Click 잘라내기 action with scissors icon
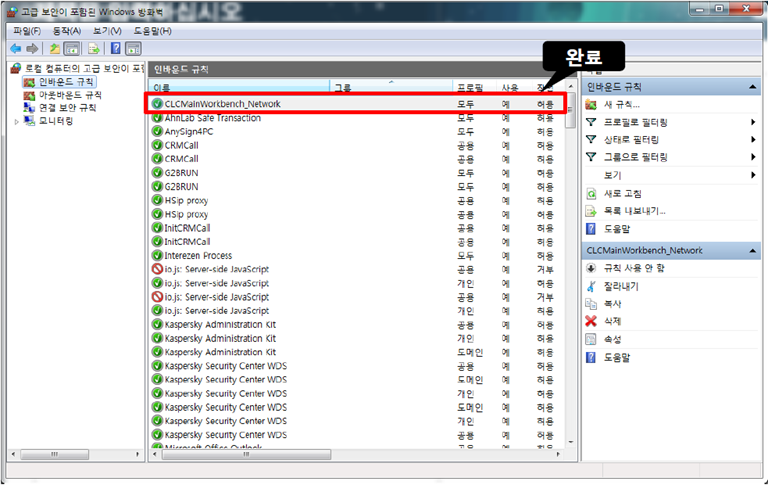The width and height of the screenshot is (768, 485). pyautogui.click(x=621, y=286)
